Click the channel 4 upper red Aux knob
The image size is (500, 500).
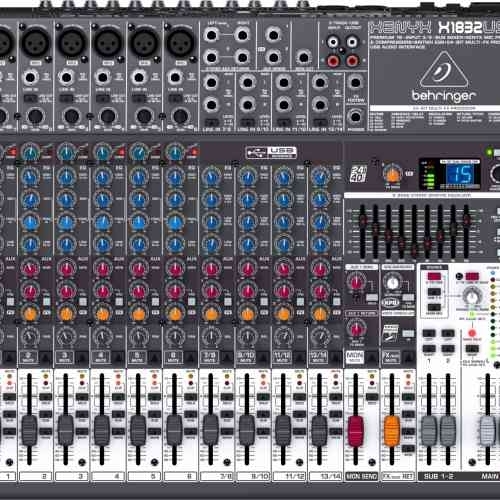pos(103,268)
